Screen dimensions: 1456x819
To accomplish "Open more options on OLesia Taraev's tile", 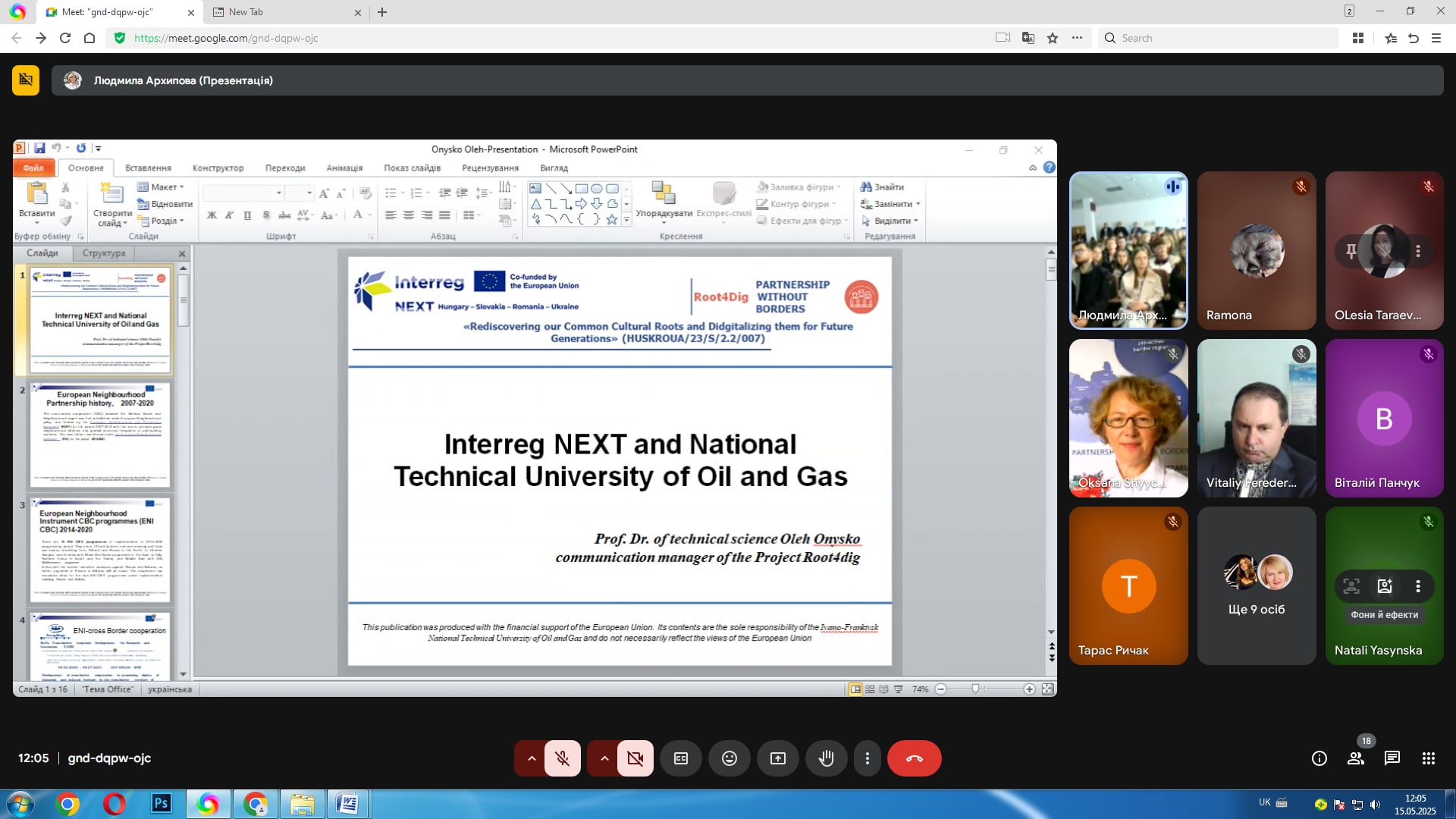I will [x=1418, y=250].
